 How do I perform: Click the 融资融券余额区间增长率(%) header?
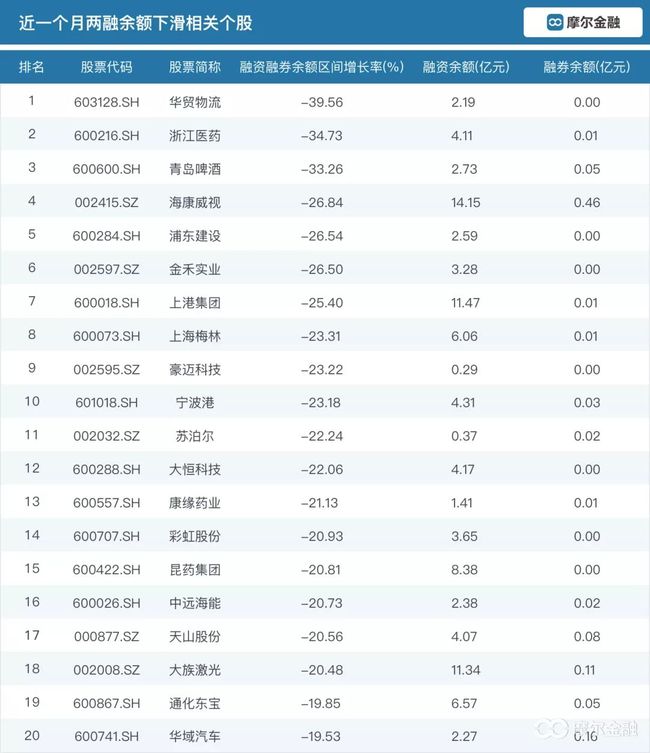point(322,67)
